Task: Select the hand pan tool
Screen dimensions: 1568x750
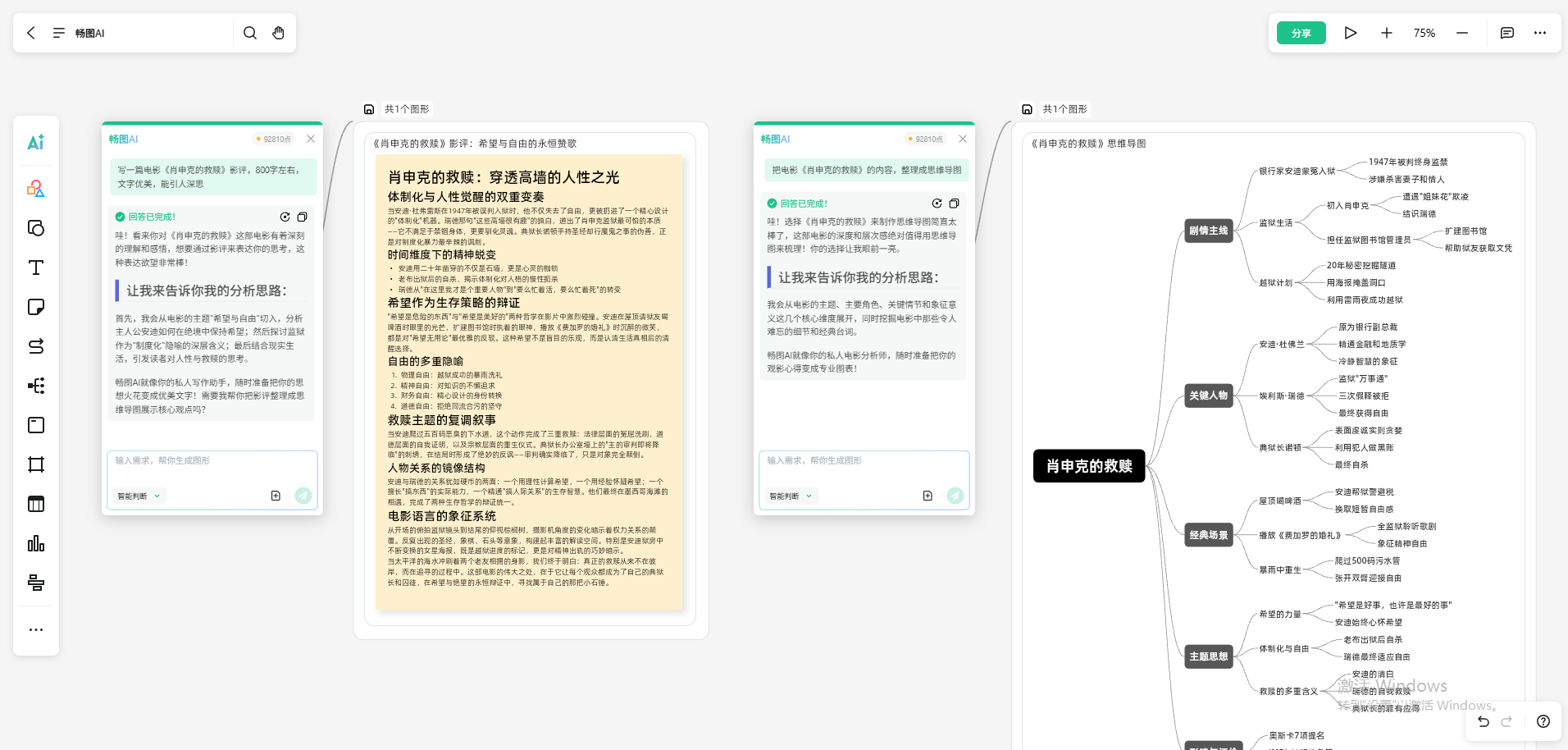Action: (279, 33)
